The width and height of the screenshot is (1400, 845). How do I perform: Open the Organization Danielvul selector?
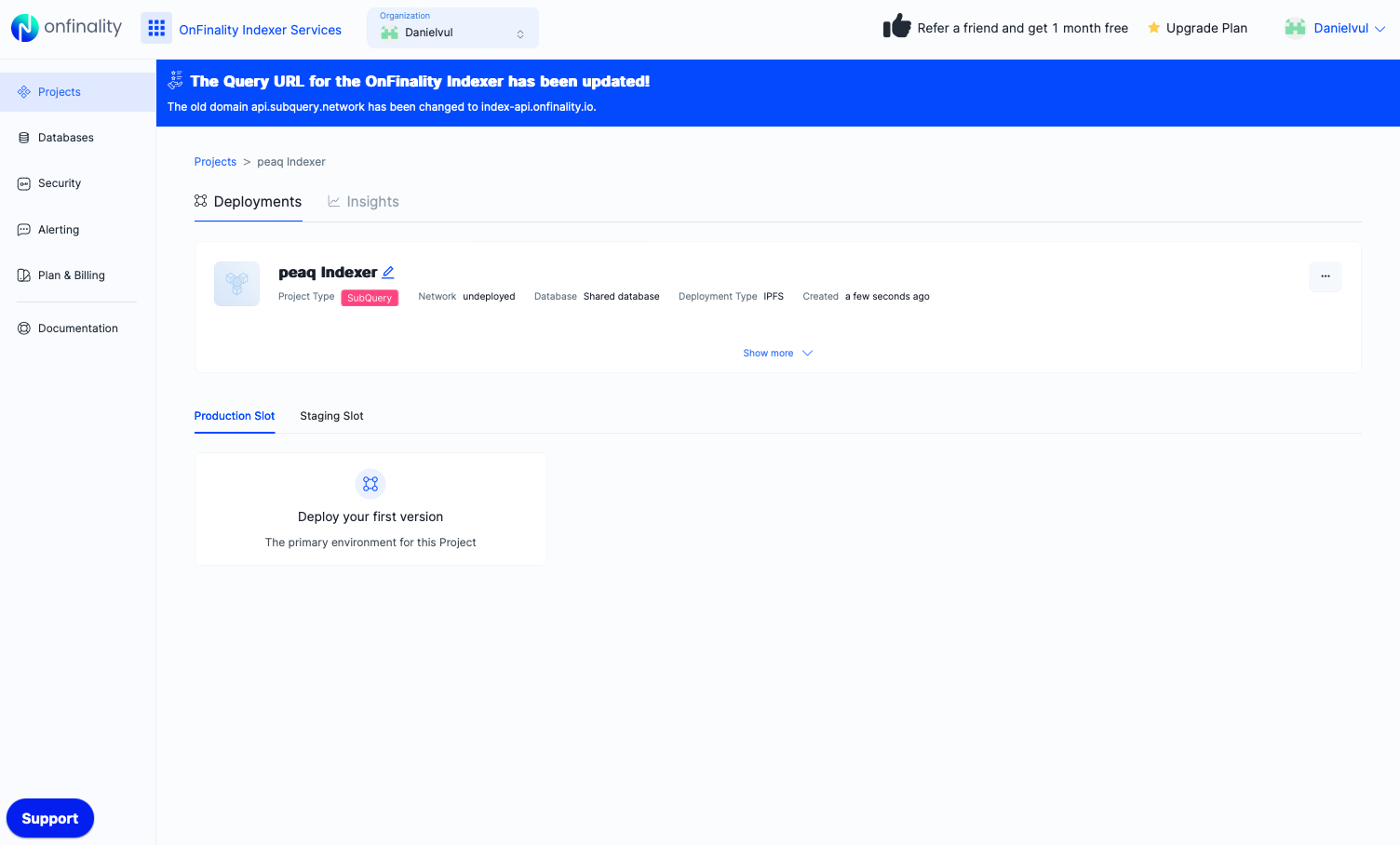click(452, 28)
